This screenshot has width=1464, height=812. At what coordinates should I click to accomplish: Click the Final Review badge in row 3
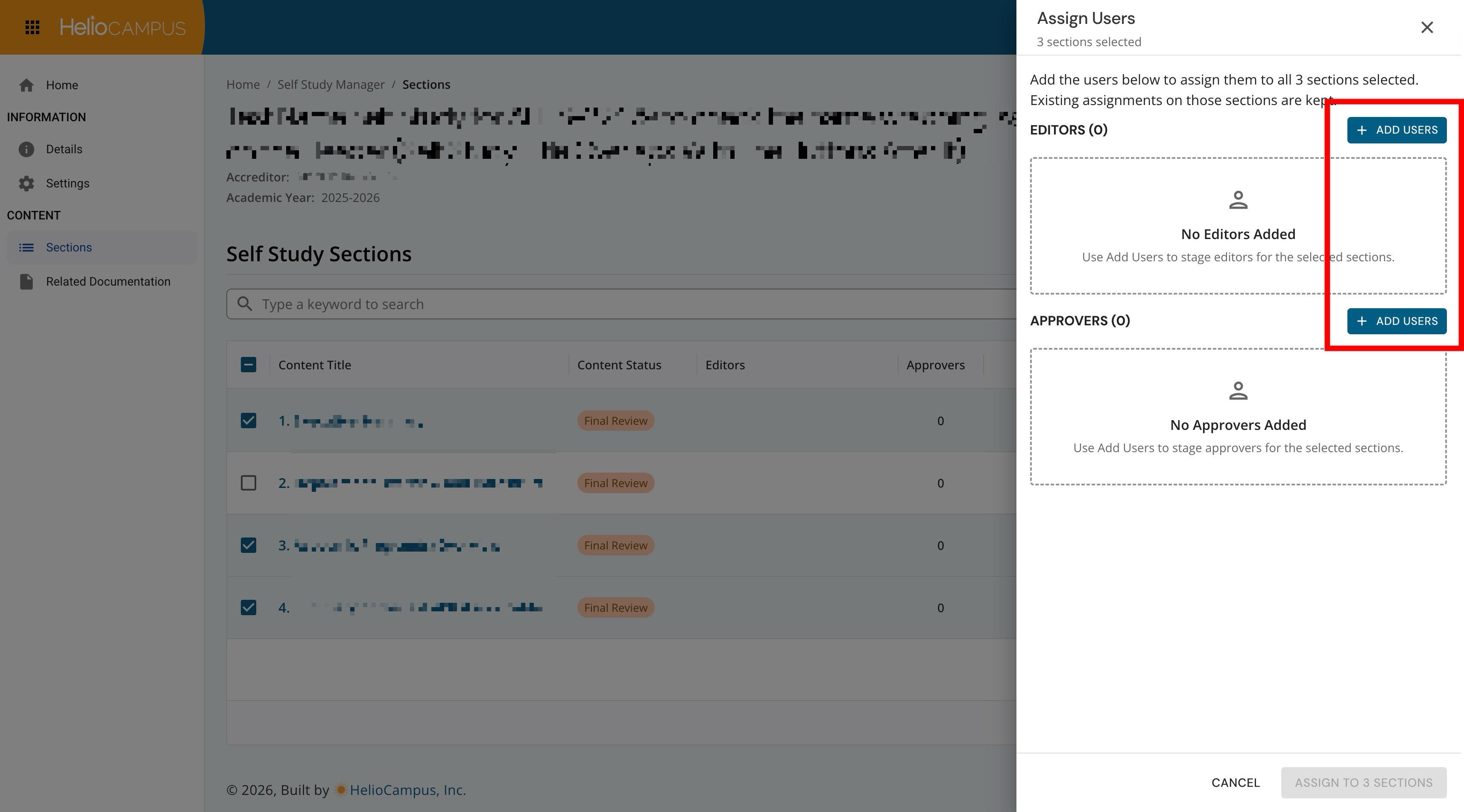[615, 546]
